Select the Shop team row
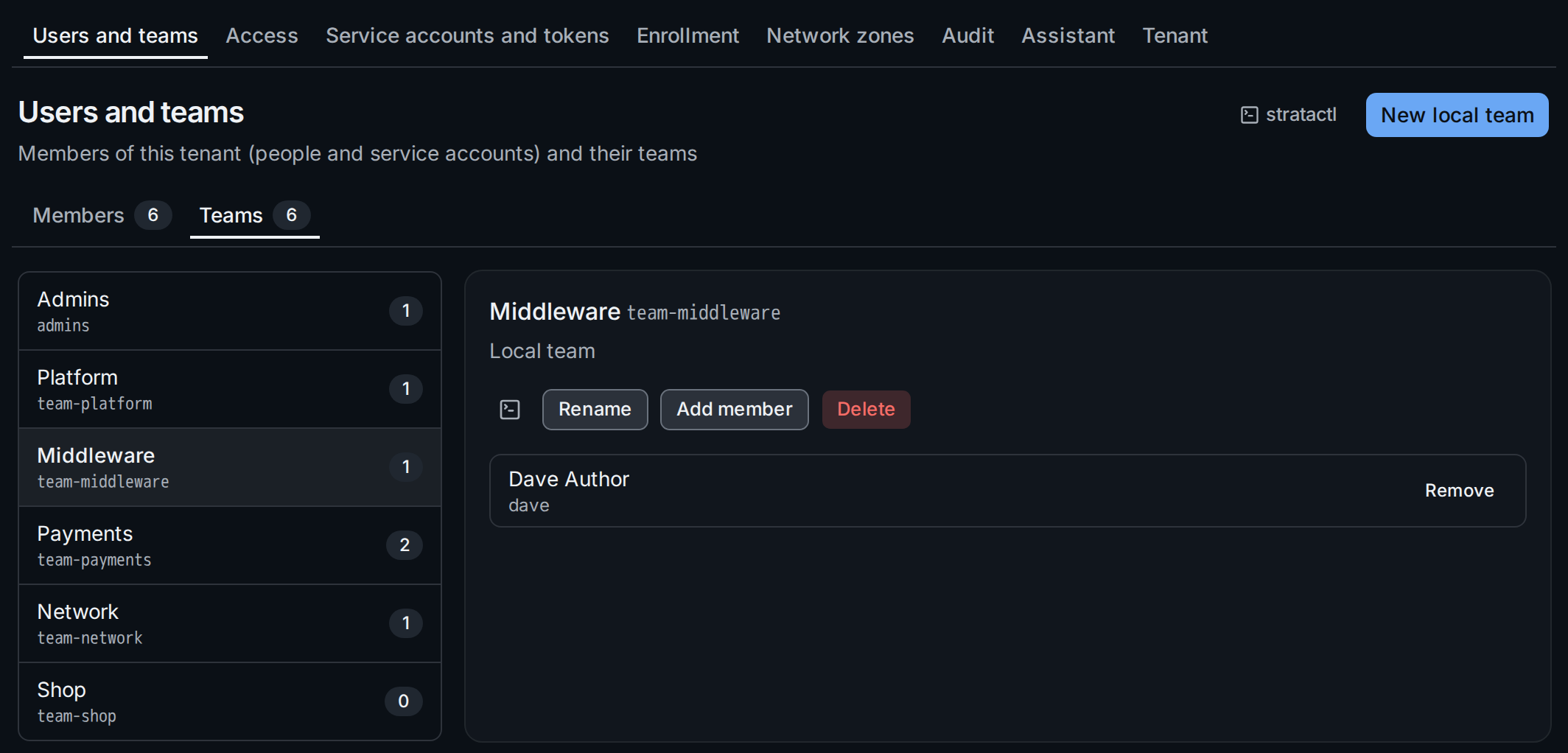 click(230, 701)
